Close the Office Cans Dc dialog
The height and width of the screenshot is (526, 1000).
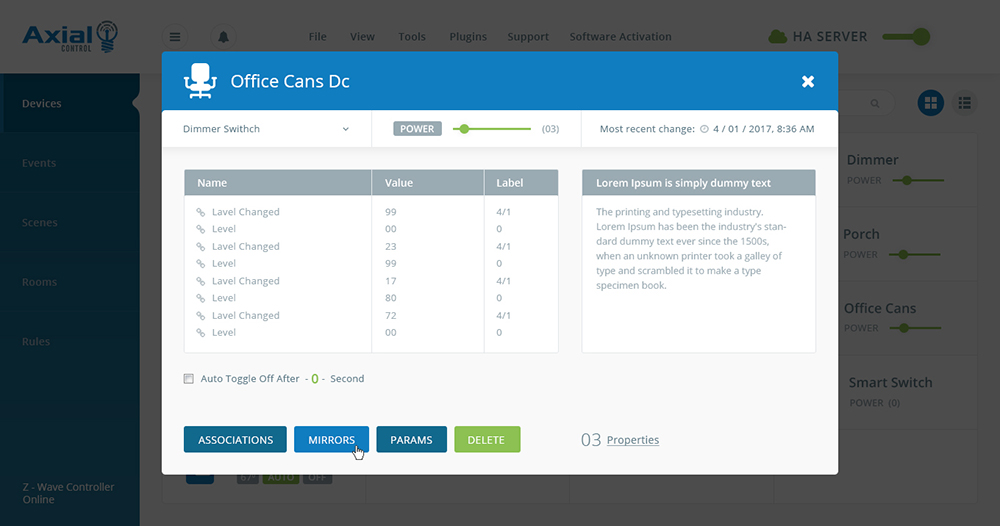[807, 82]
